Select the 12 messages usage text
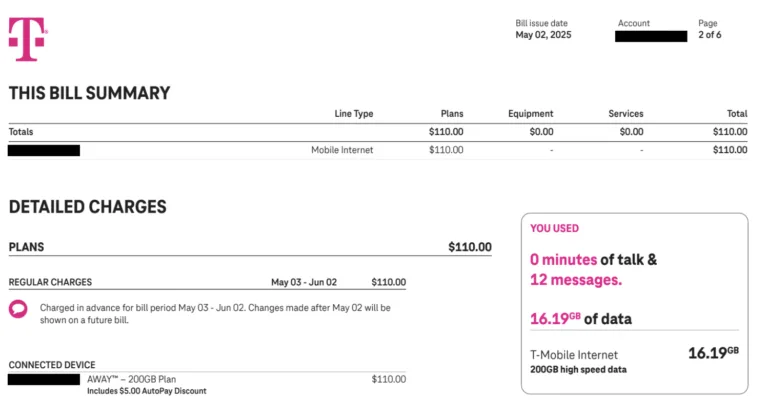768x420 pixels. (575, 280)
